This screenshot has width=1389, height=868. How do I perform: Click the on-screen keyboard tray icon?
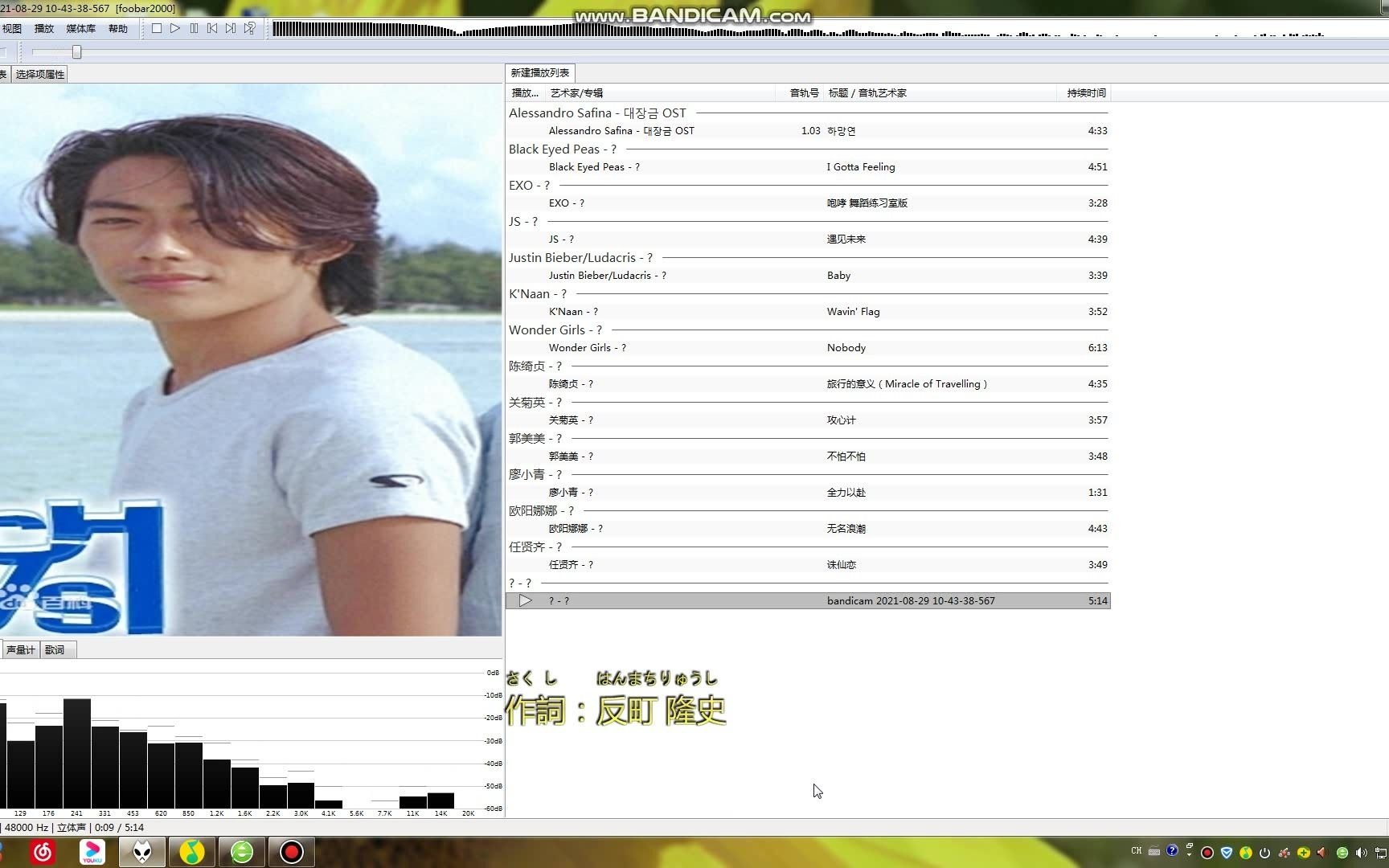click(1154, 851)
